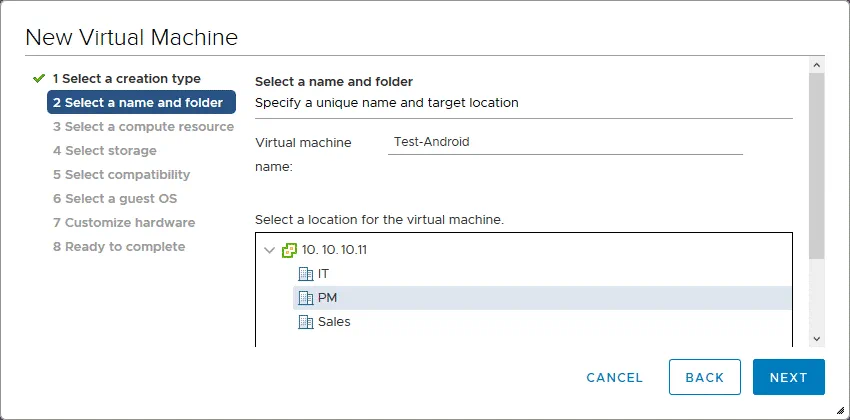
Task: Select the Sales folder location
Action: pos(334,322)
